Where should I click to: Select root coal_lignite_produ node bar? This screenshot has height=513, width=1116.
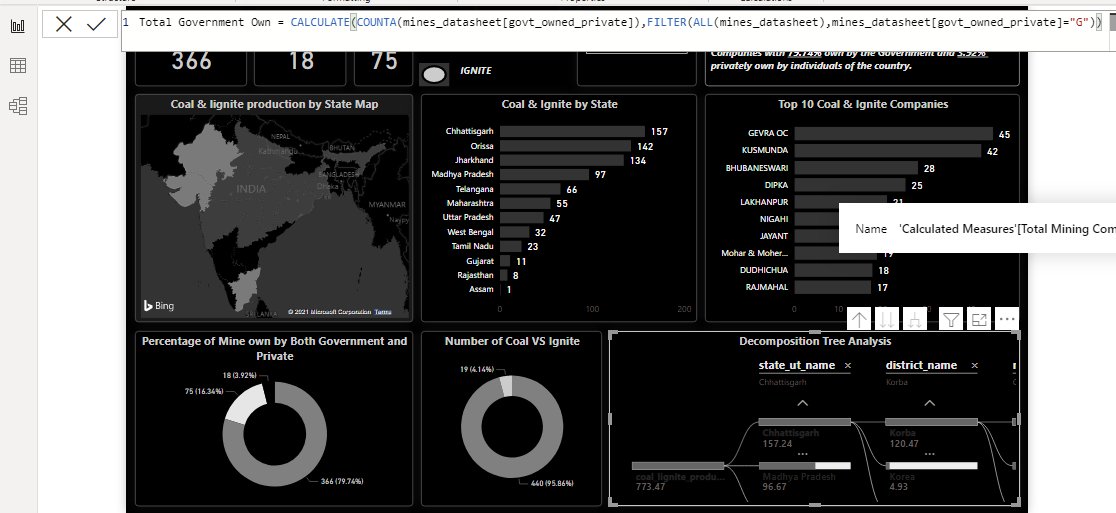[678, 466]
